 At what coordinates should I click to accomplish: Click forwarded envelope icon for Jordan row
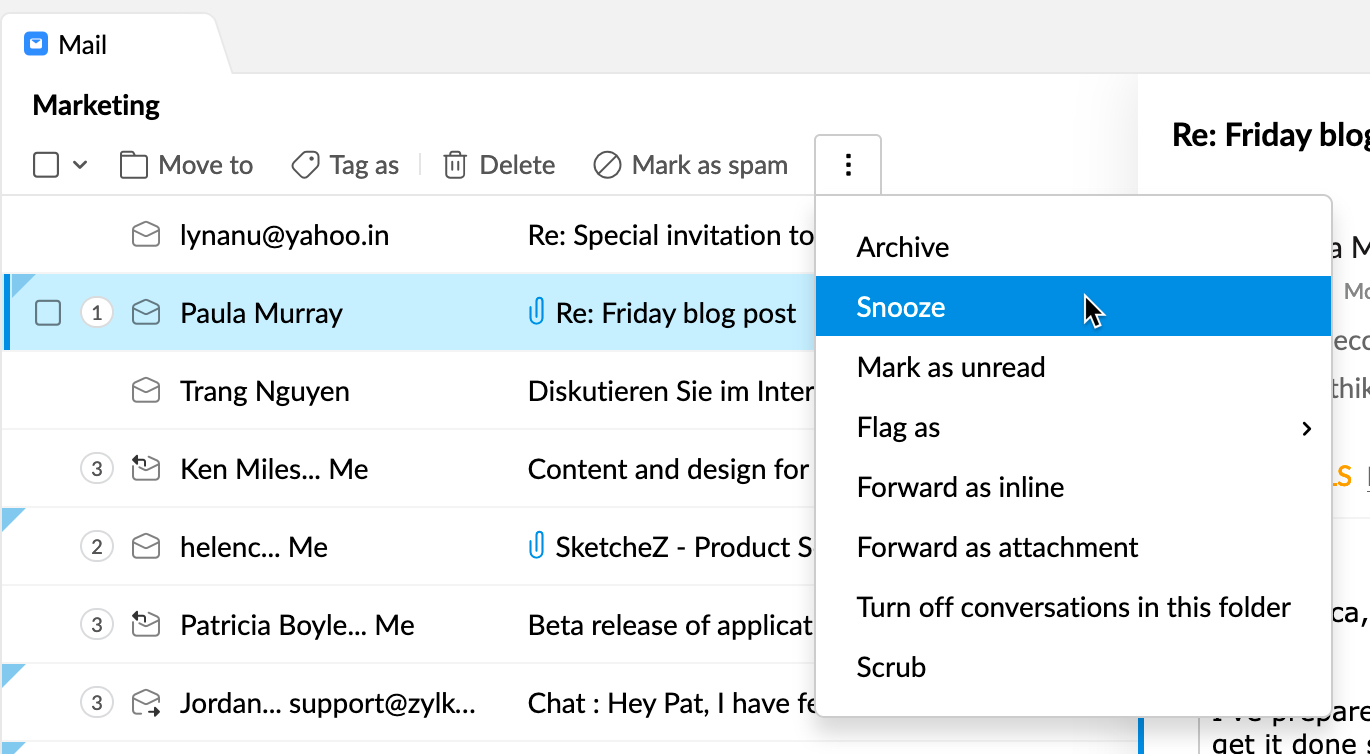tap(146, 703)
